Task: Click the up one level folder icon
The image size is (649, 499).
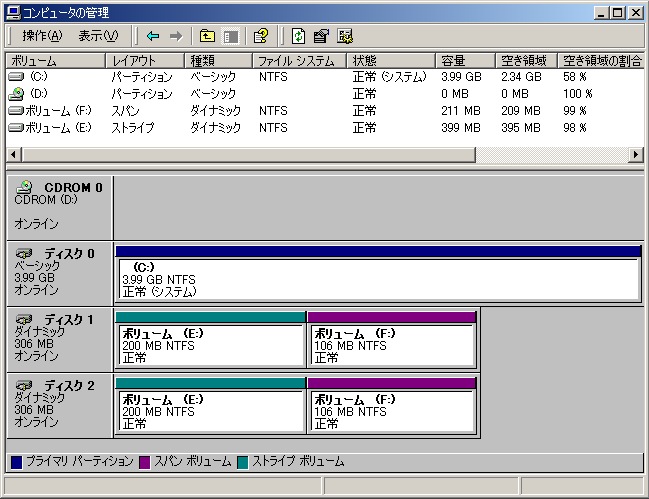Action: click(207, 36)
